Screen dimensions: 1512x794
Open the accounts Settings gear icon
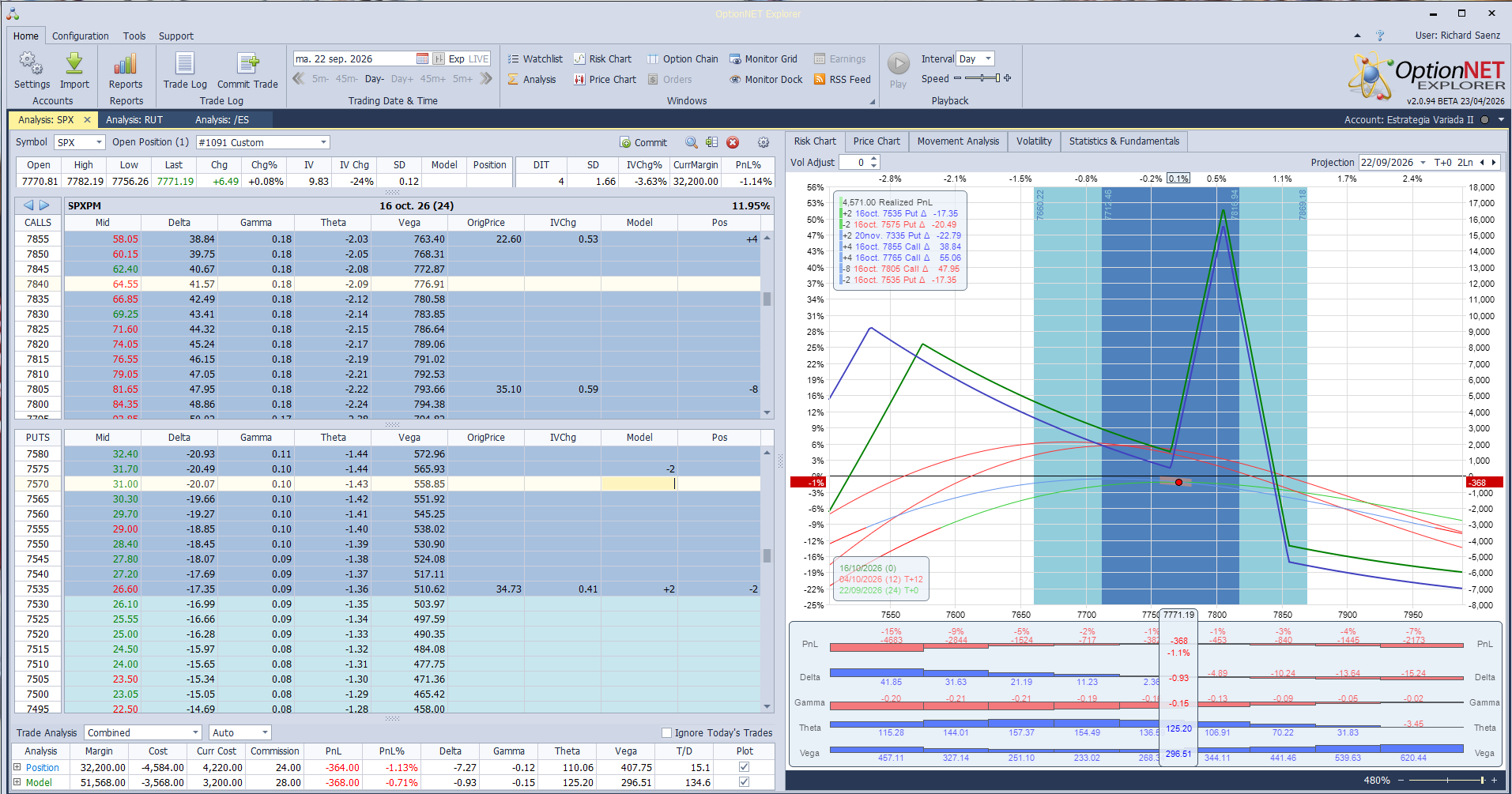(32, 63)
